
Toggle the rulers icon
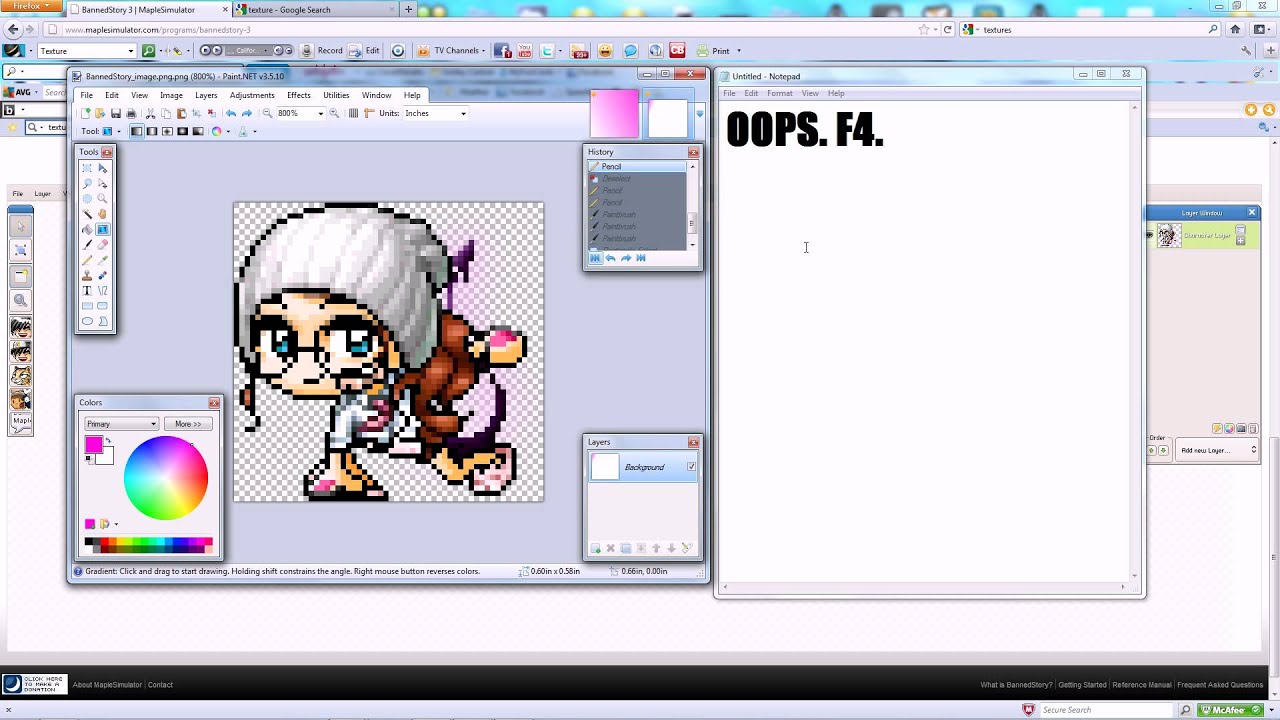tap(369, 113)
